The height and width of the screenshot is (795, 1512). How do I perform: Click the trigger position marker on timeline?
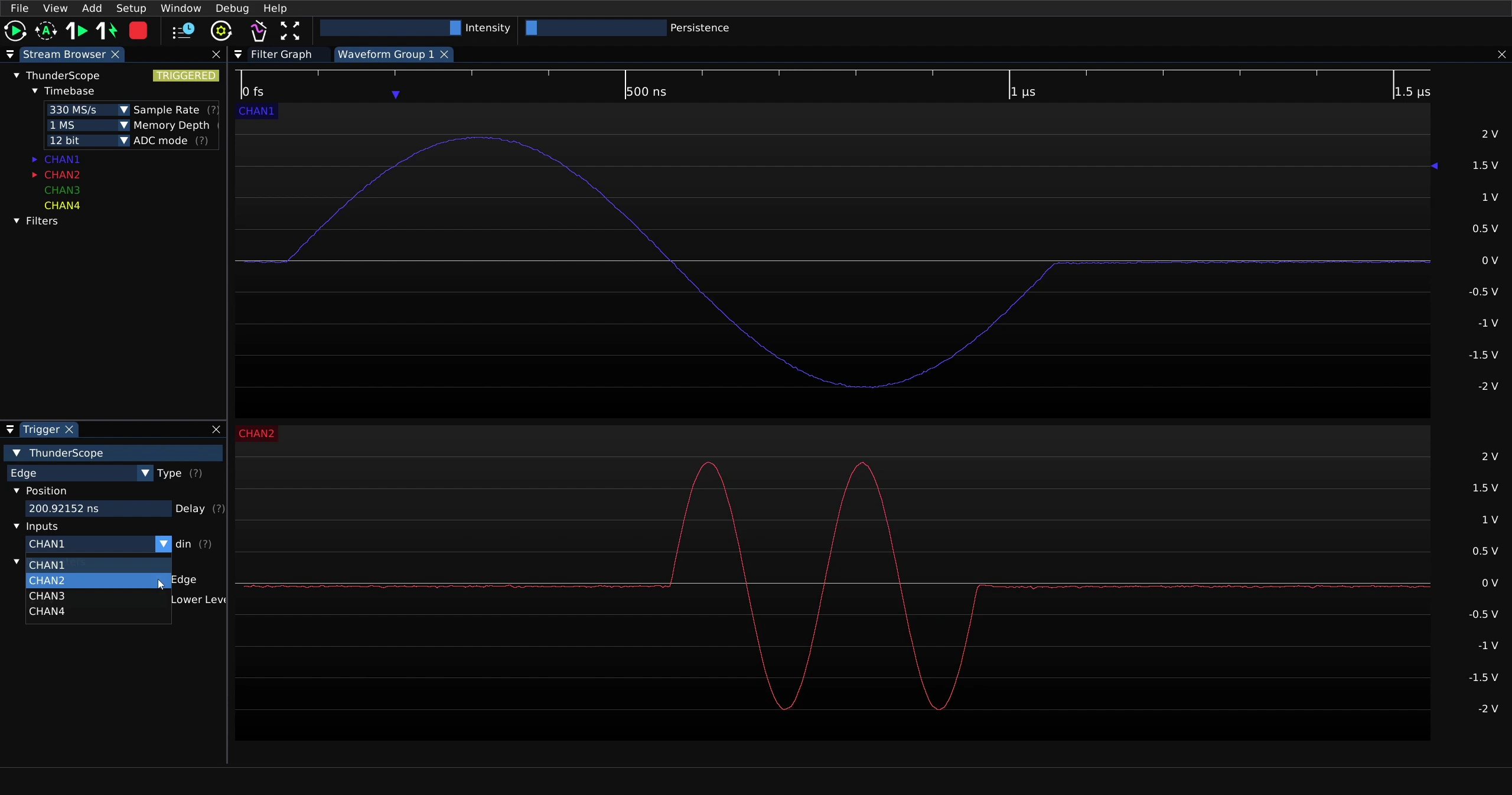[x=396, y=95]
